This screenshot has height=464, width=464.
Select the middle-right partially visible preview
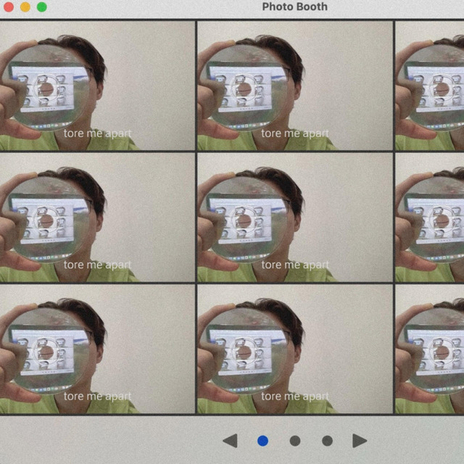430,218
